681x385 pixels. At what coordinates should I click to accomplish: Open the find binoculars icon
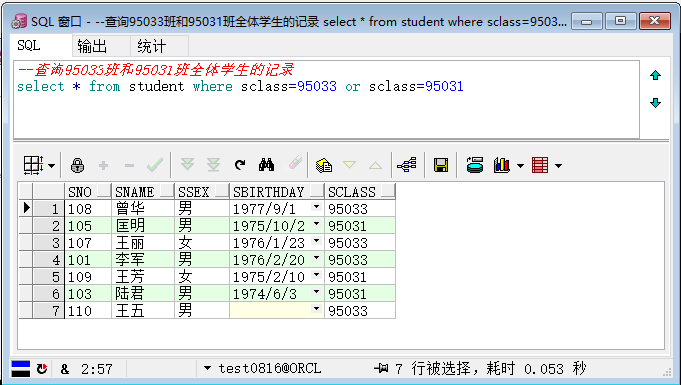(x=266, y=165)
